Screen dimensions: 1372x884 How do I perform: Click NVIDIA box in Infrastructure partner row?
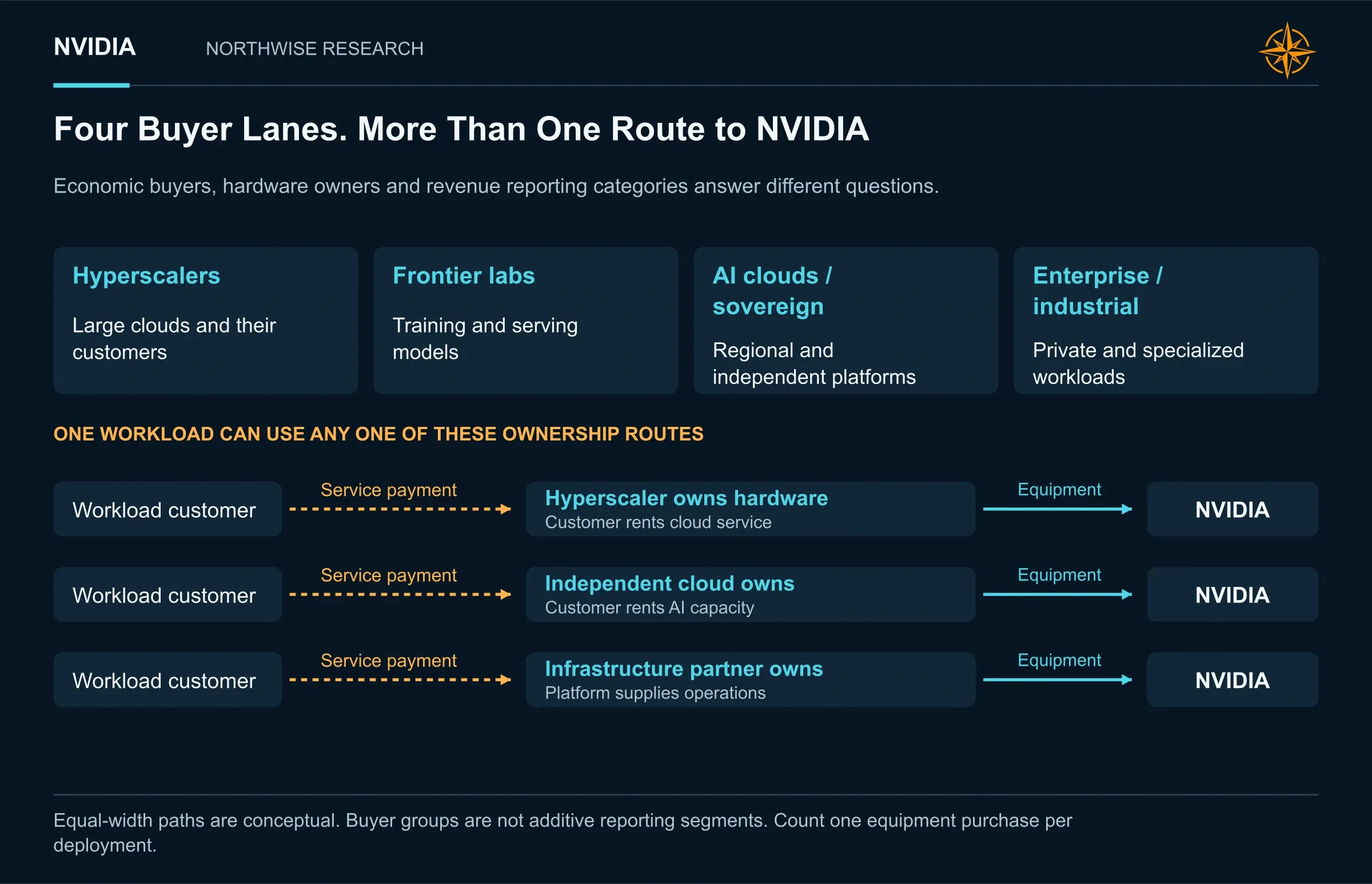coord(1233,679)
